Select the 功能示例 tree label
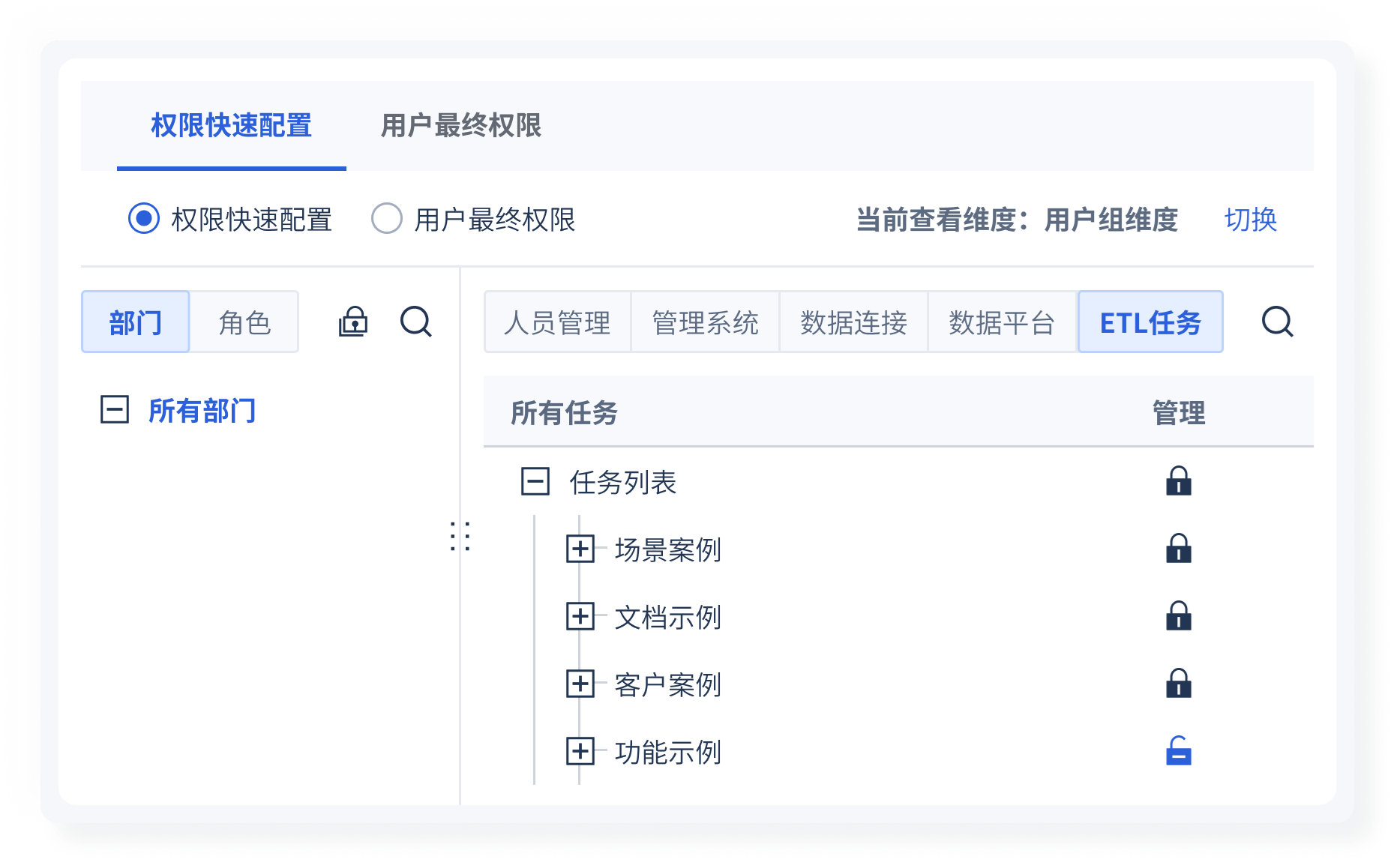 click(668, 752)
